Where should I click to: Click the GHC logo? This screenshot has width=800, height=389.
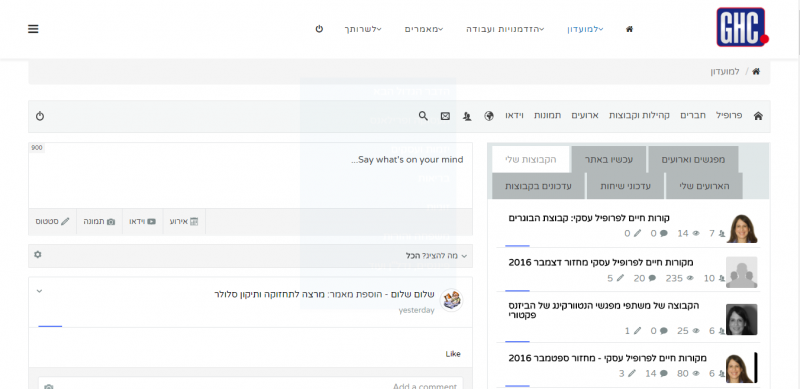click(741, 27)
